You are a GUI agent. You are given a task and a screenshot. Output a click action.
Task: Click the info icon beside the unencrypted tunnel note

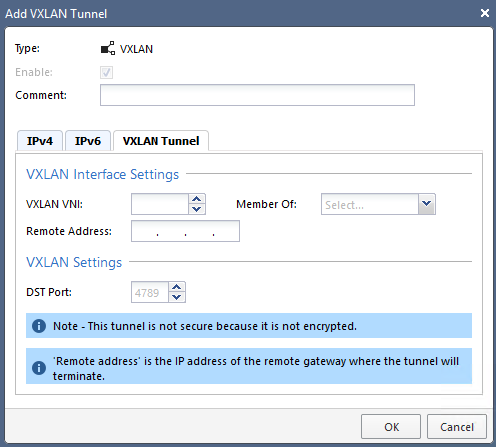(x=39, y=326)
